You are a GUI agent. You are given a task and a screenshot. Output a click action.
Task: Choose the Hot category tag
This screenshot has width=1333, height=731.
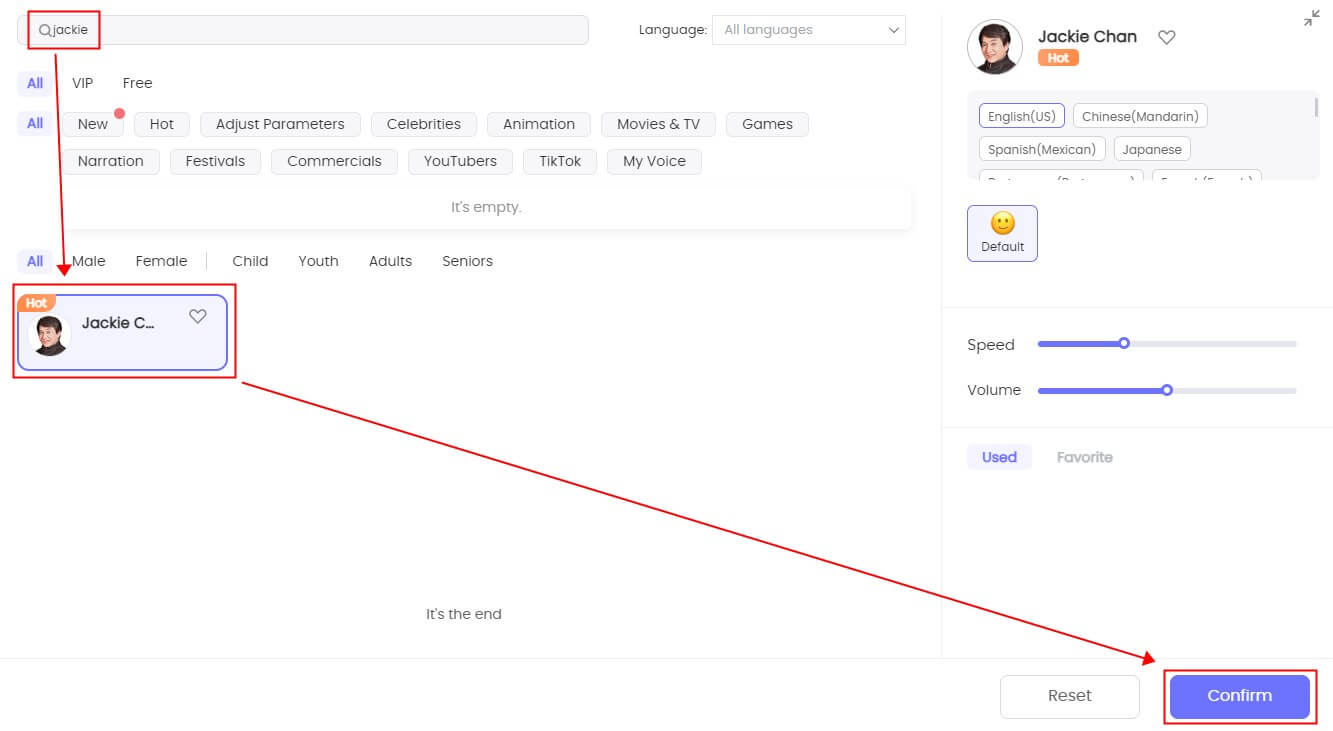point(162,124)
